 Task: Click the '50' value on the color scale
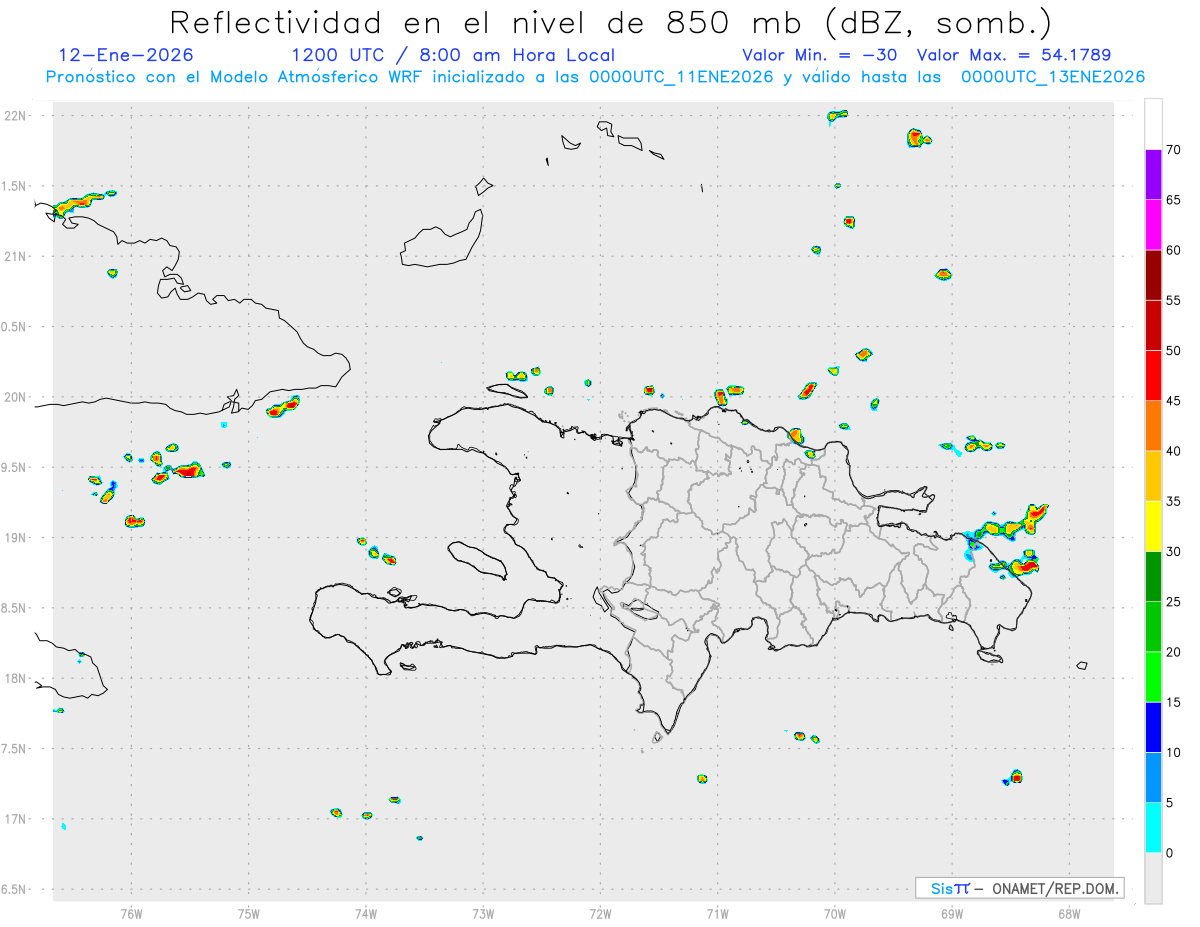1174,351
